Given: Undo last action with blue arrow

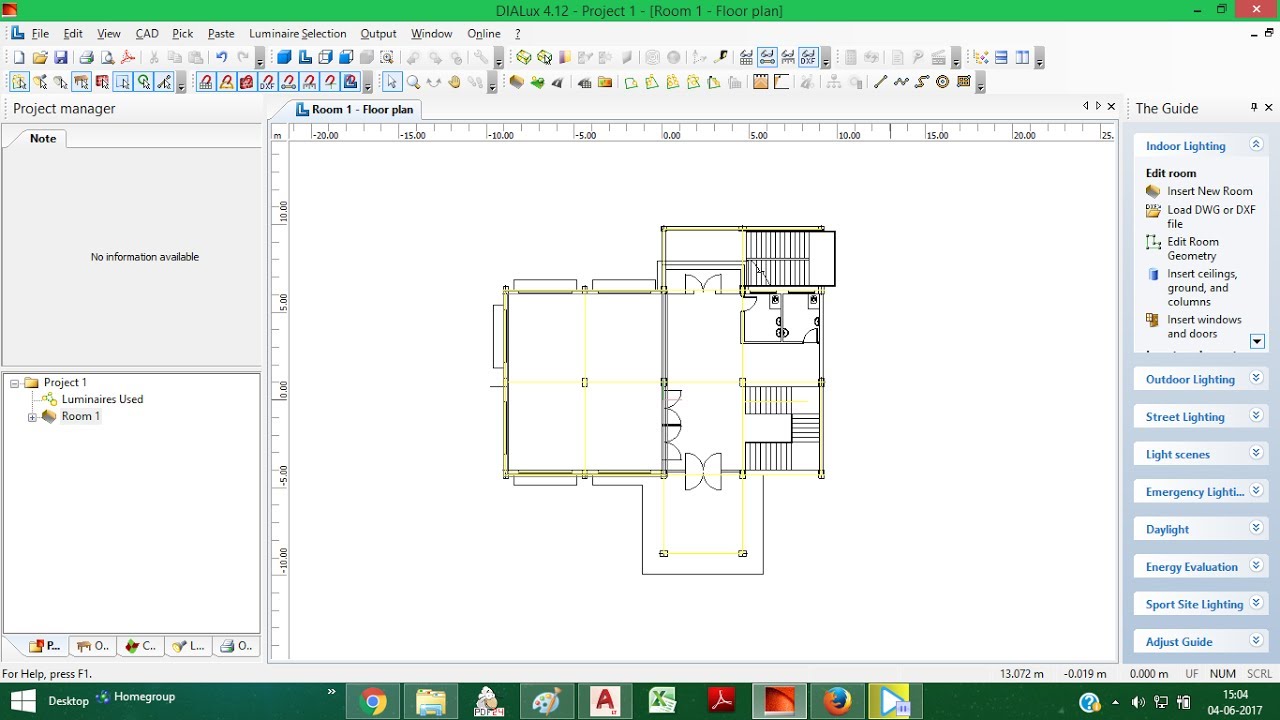Looking at the screenshot, I should (x=221, y=58).
